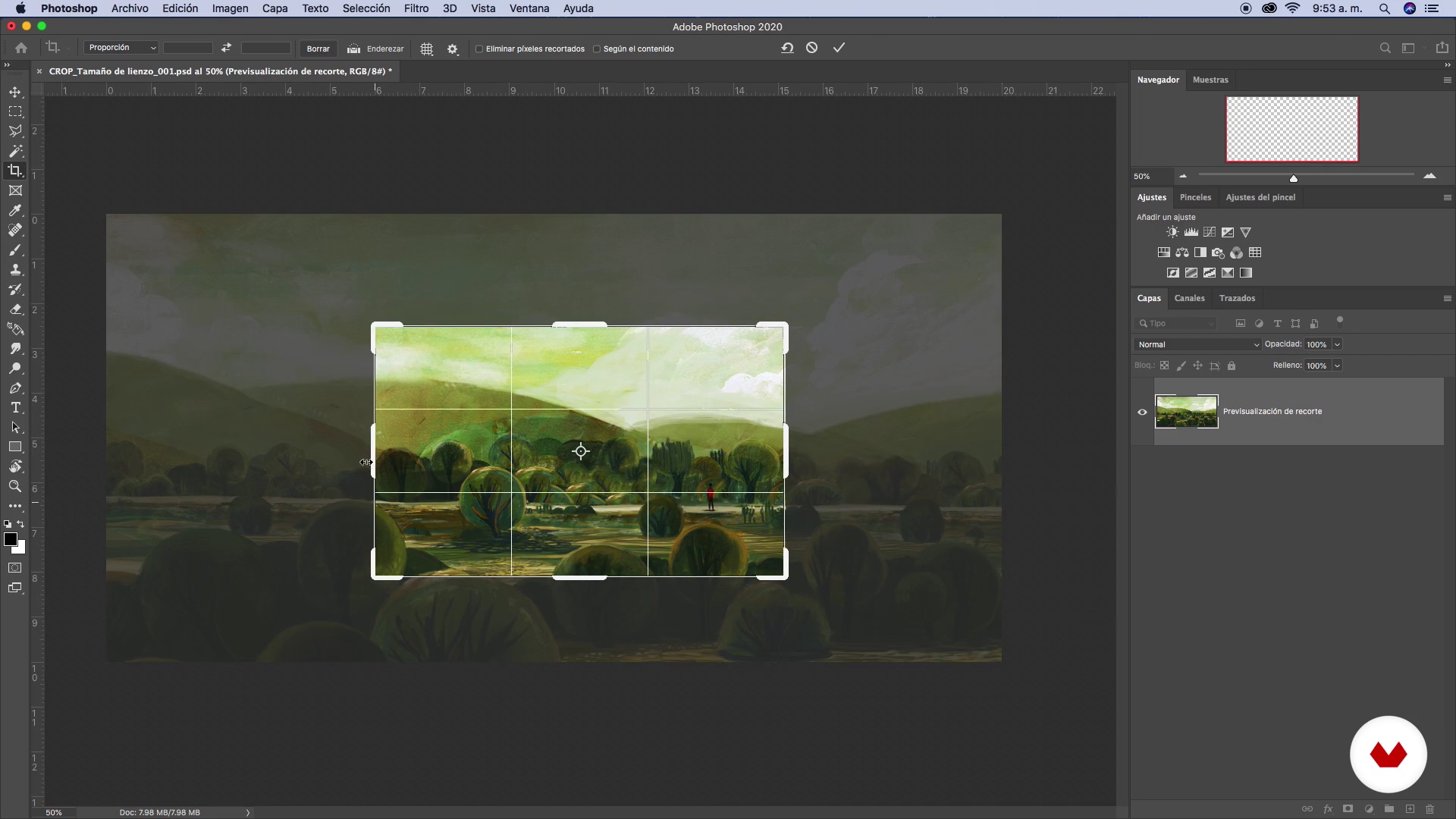Expand the status bar info arrow
Viewport: 1456px width, 819px height.
point(248,812)
